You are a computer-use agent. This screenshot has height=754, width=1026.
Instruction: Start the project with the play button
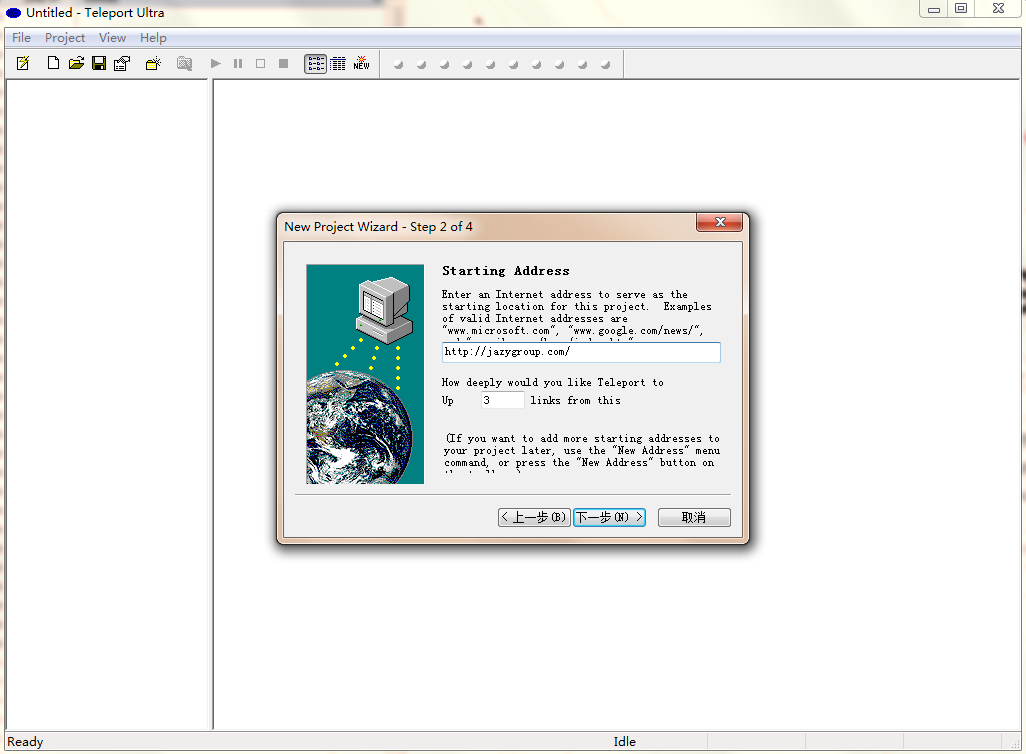215,64
